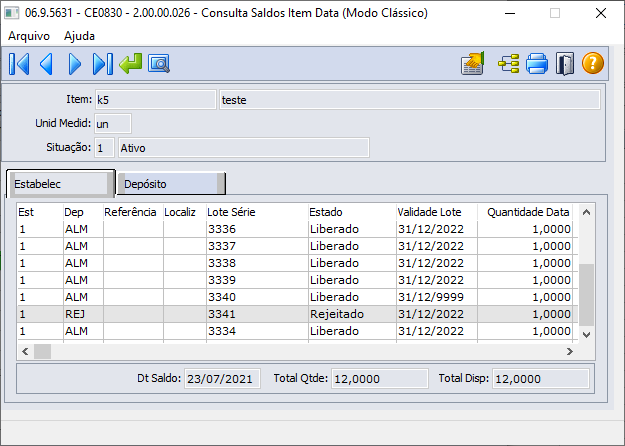Click ALM deposit cell in lot 3334 row
Screen dimensions: 625x446
tap(83, 331)
